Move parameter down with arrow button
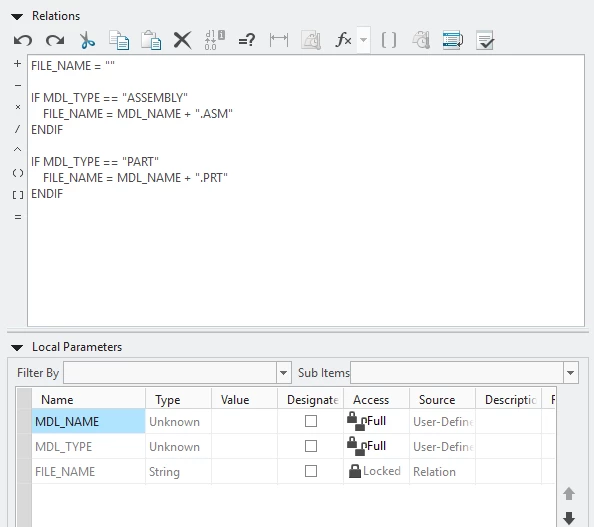This screenshot has width=594, height=527. click(569, 518)
